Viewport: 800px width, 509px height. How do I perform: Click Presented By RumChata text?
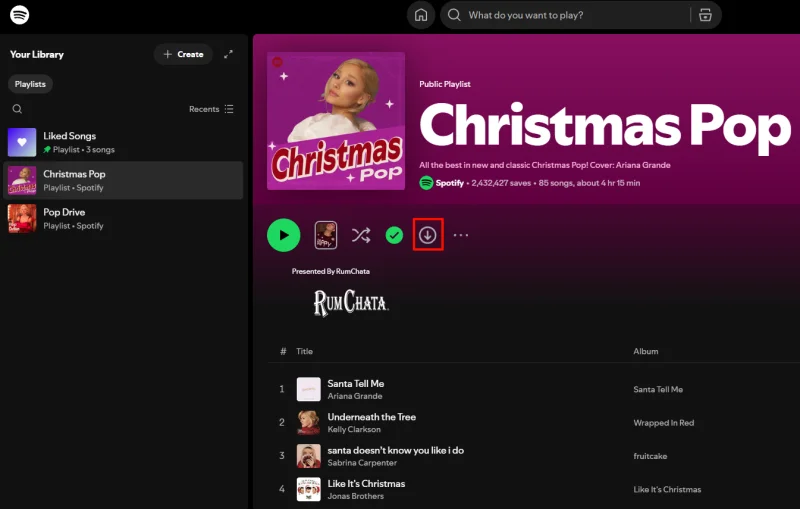pyautogui.click(x=331, y=271)
